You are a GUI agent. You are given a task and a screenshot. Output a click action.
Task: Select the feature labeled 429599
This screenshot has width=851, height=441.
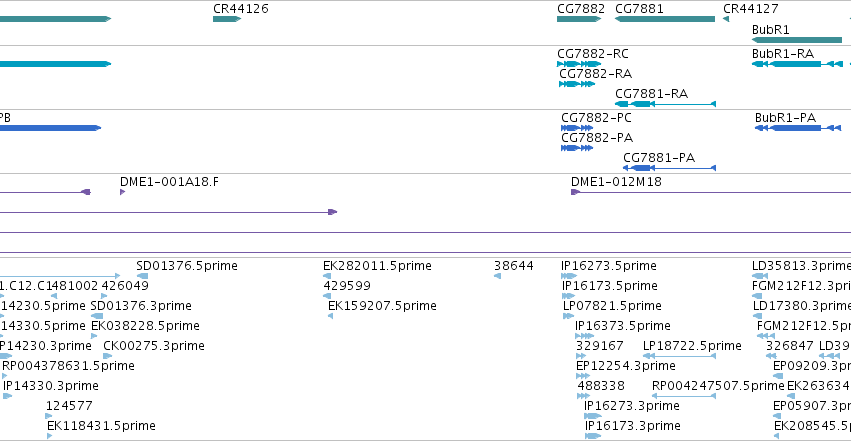pyautogui.click(x=327, y=296)
